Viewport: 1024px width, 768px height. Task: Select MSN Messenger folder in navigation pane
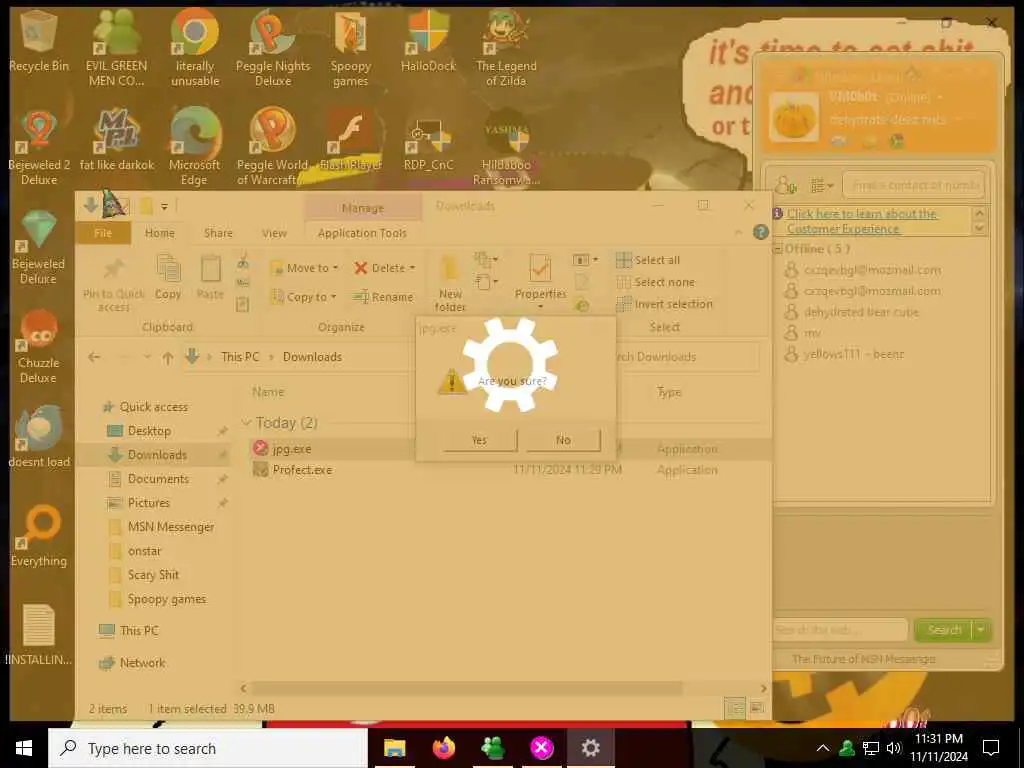(x=170, y=526)
